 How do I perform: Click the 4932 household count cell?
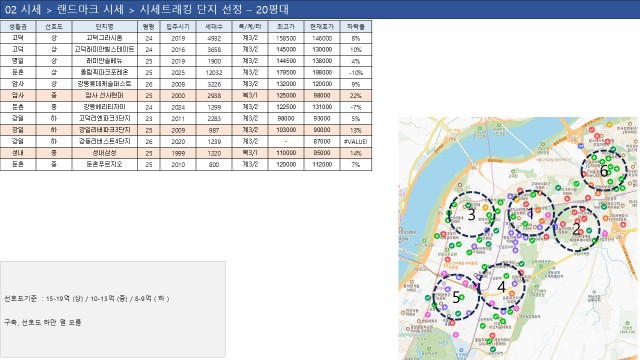[214, 38]
